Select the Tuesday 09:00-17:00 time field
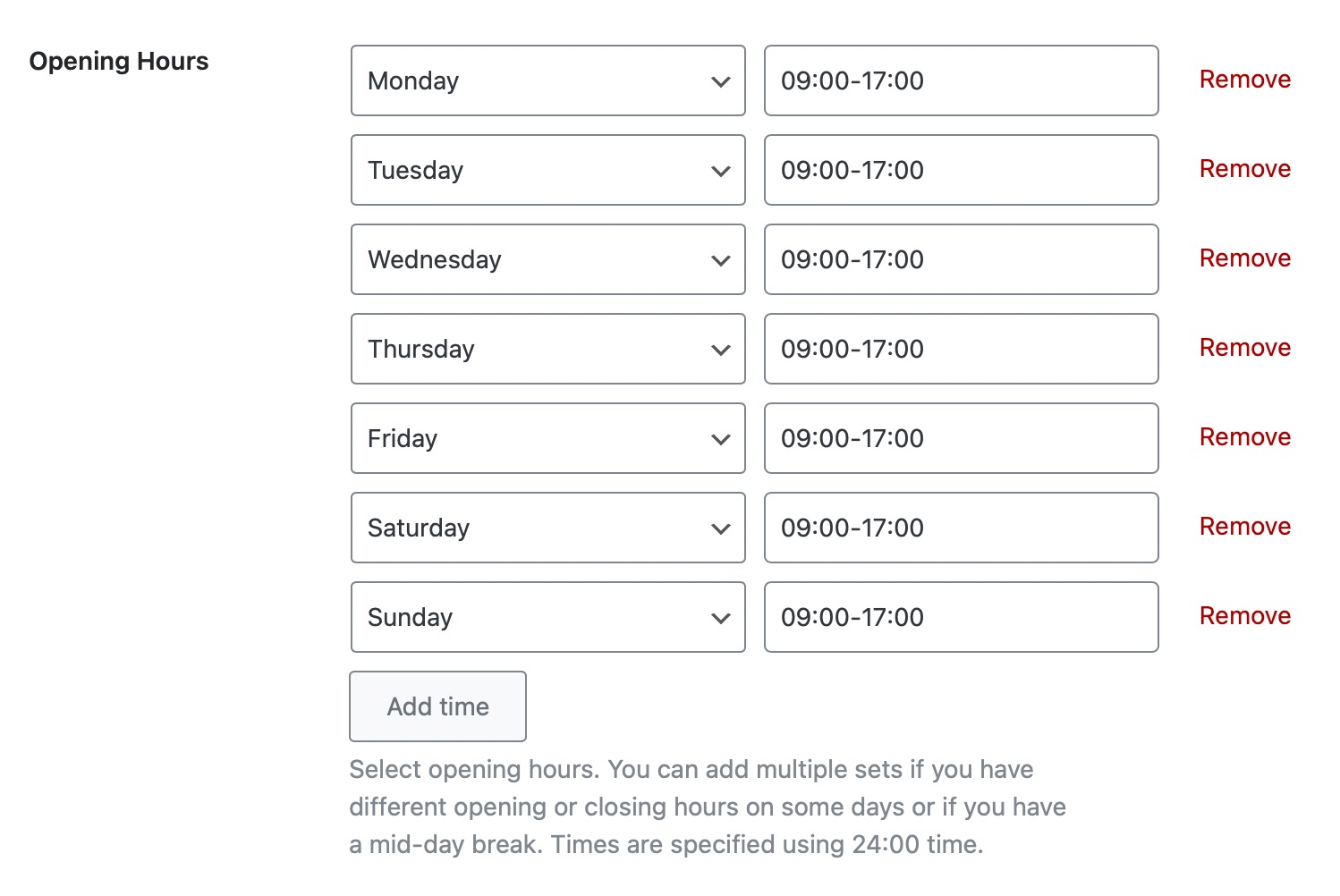This screenshot has height=896, width=1340. [x=961, y=170]
